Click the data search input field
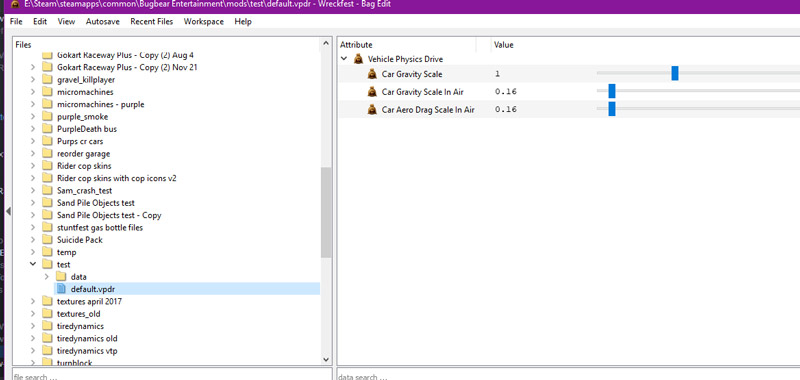 (568, 375)
